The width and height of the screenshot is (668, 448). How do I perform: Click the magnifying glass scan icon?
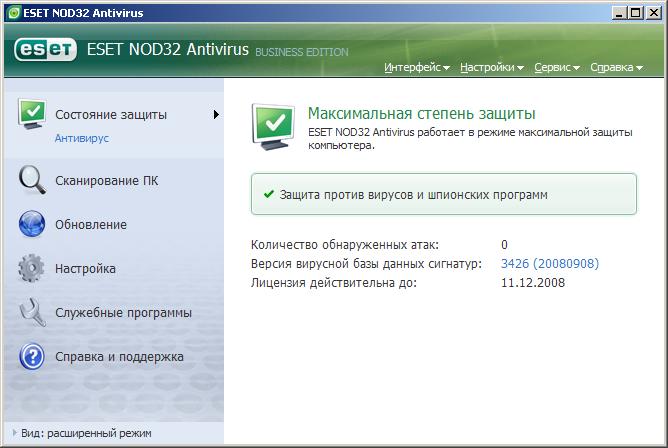coord(32,180)
